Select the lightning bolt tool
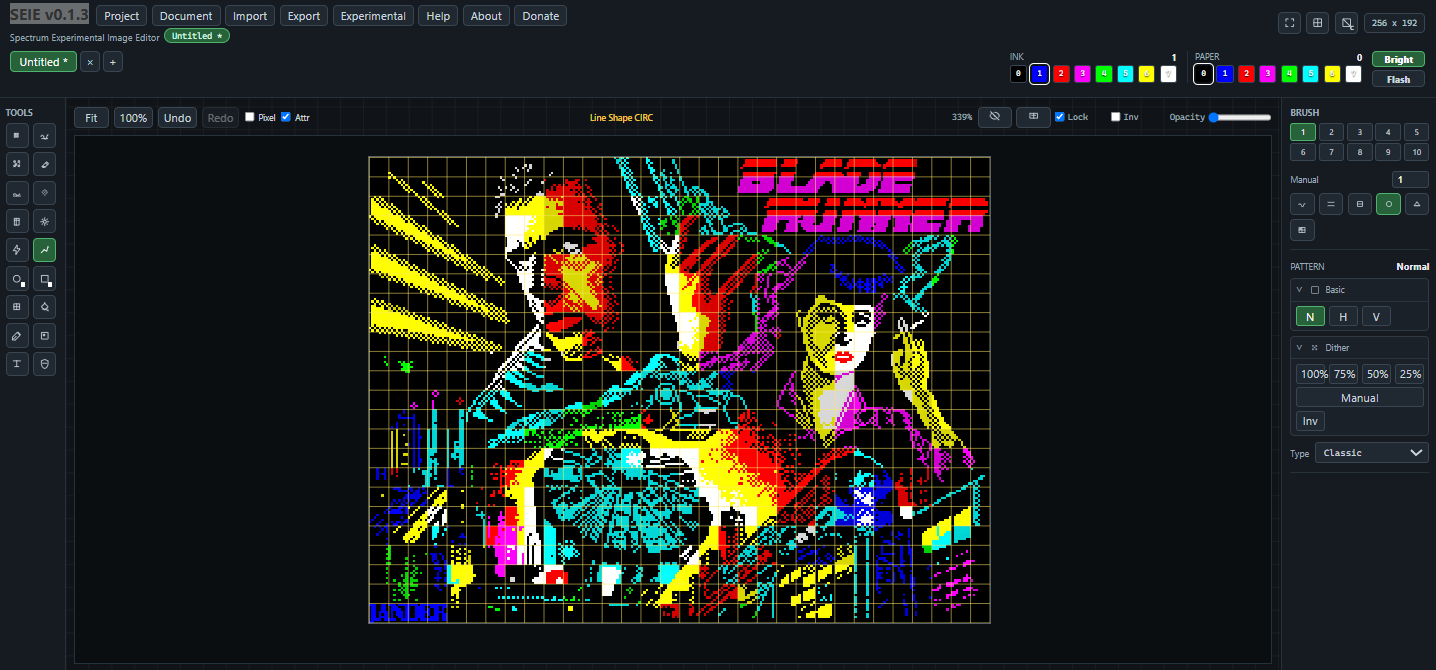The height and width of the screenshot is (670, 1436). coord(16,250)
